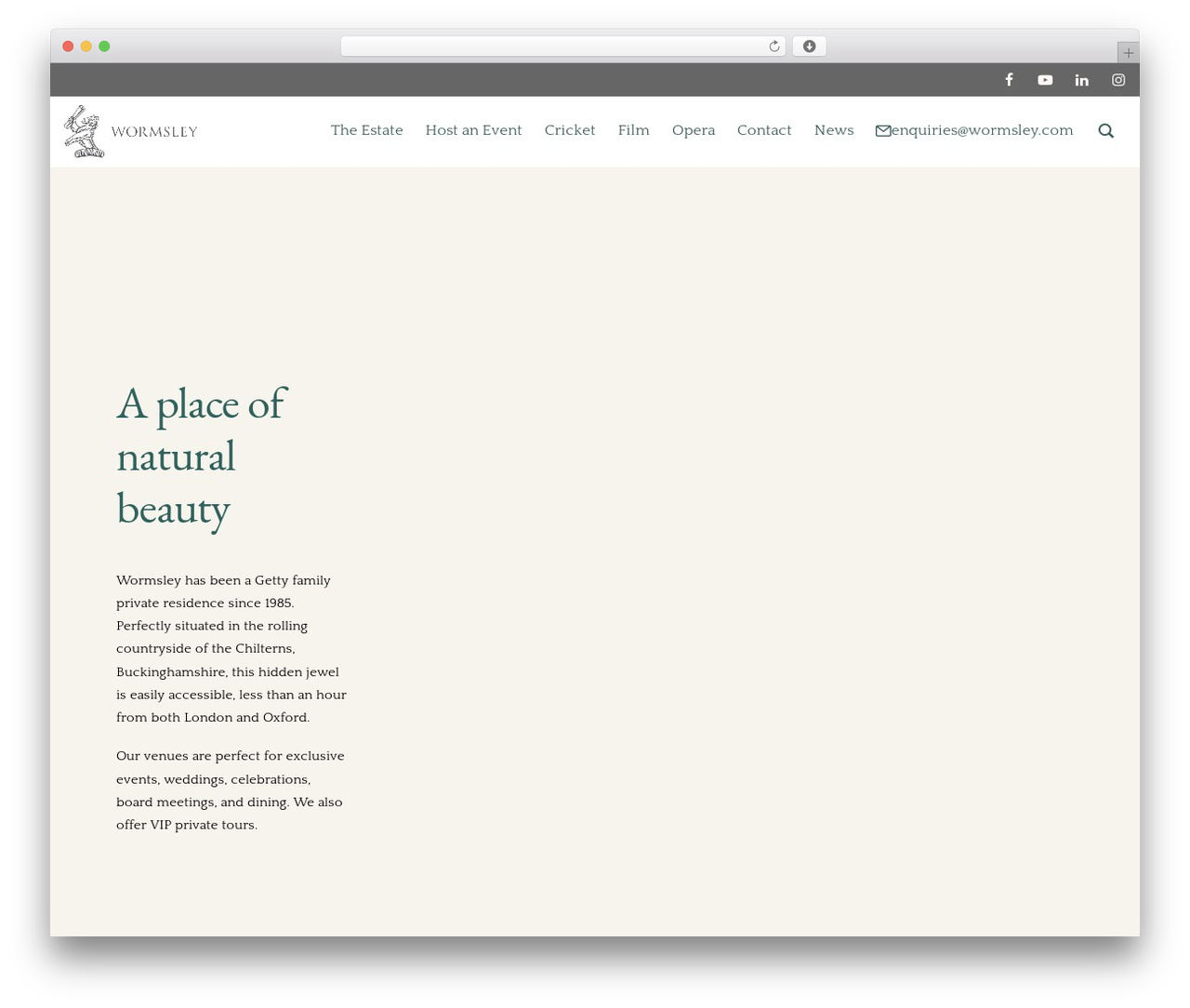Click the 'A place of natural beauty' heading
The image size is (1190, 1008).
(x=202, y=456)
